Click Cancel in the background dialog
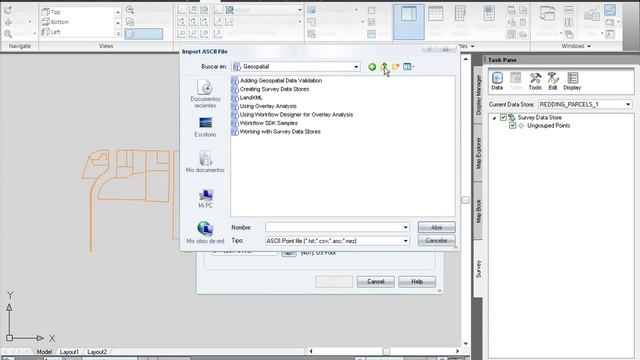 [376, 282]
